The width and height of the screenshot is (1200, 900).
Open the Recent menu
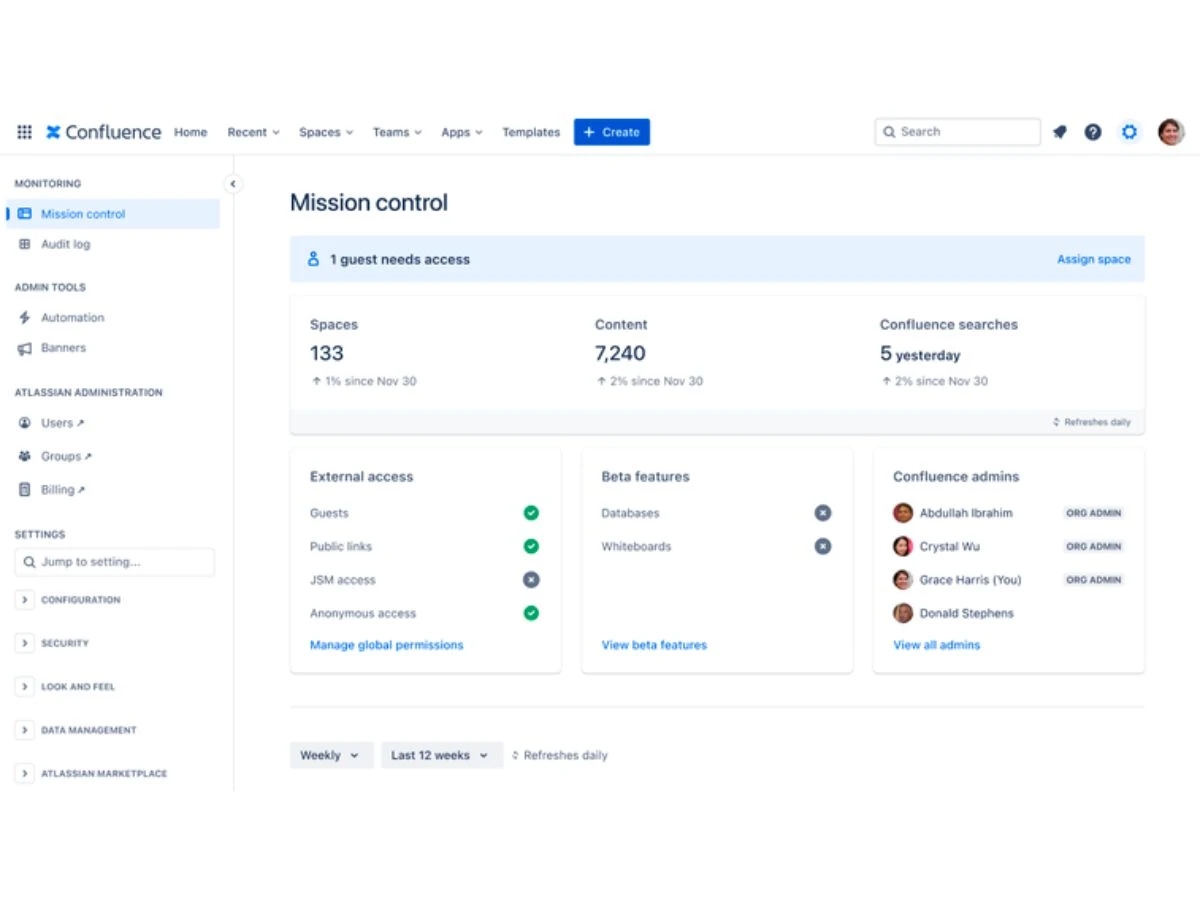coord(253,132)
